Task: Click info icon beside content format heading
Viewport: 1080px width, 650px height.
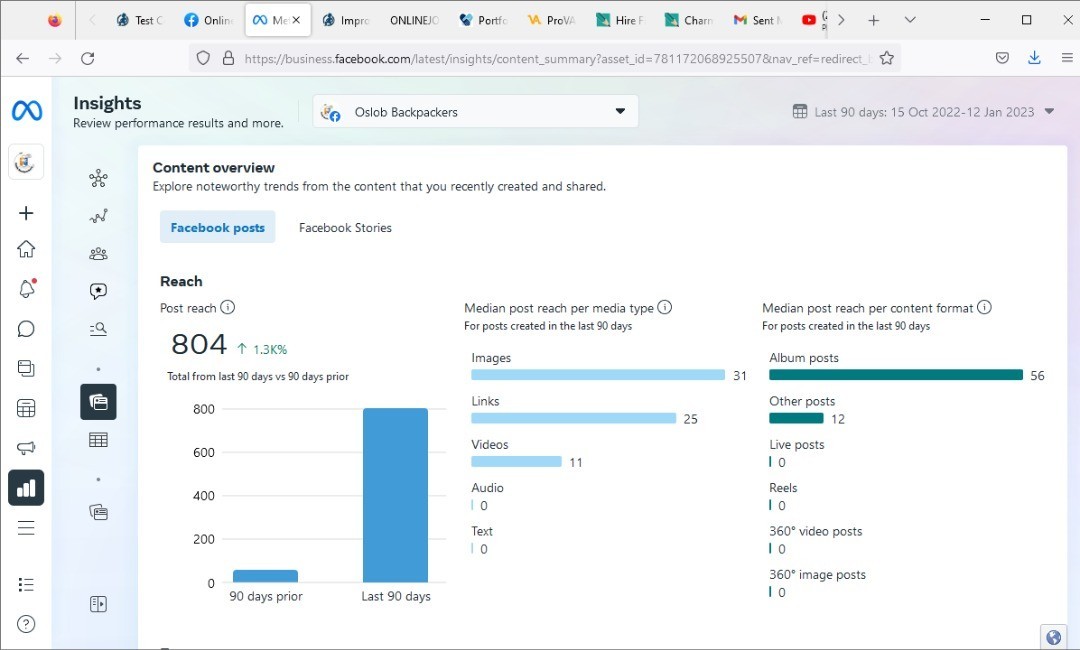Action: point(984,307)
